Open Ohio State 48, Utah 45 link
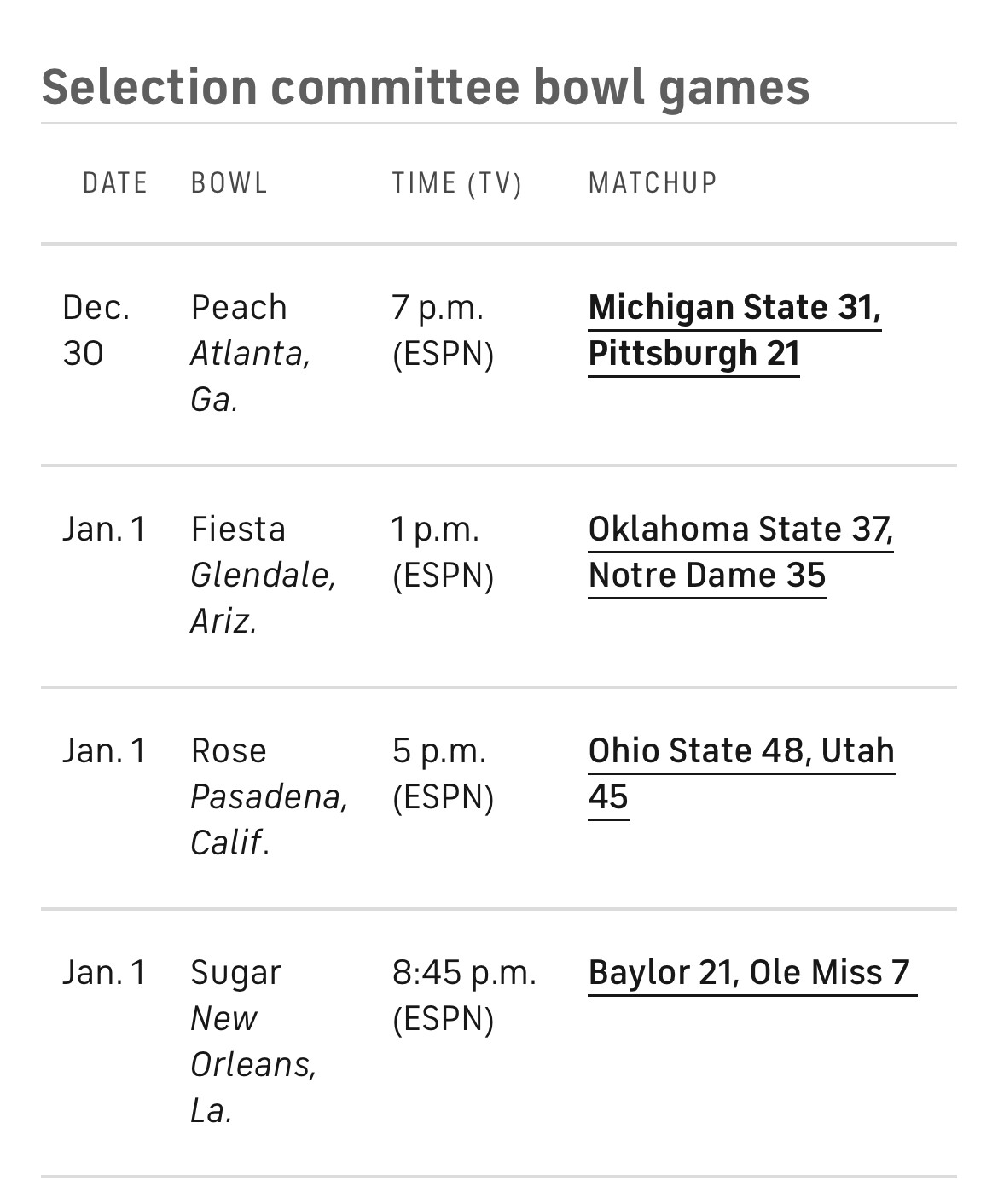The image size is (998, 1204). pos(741,773)
